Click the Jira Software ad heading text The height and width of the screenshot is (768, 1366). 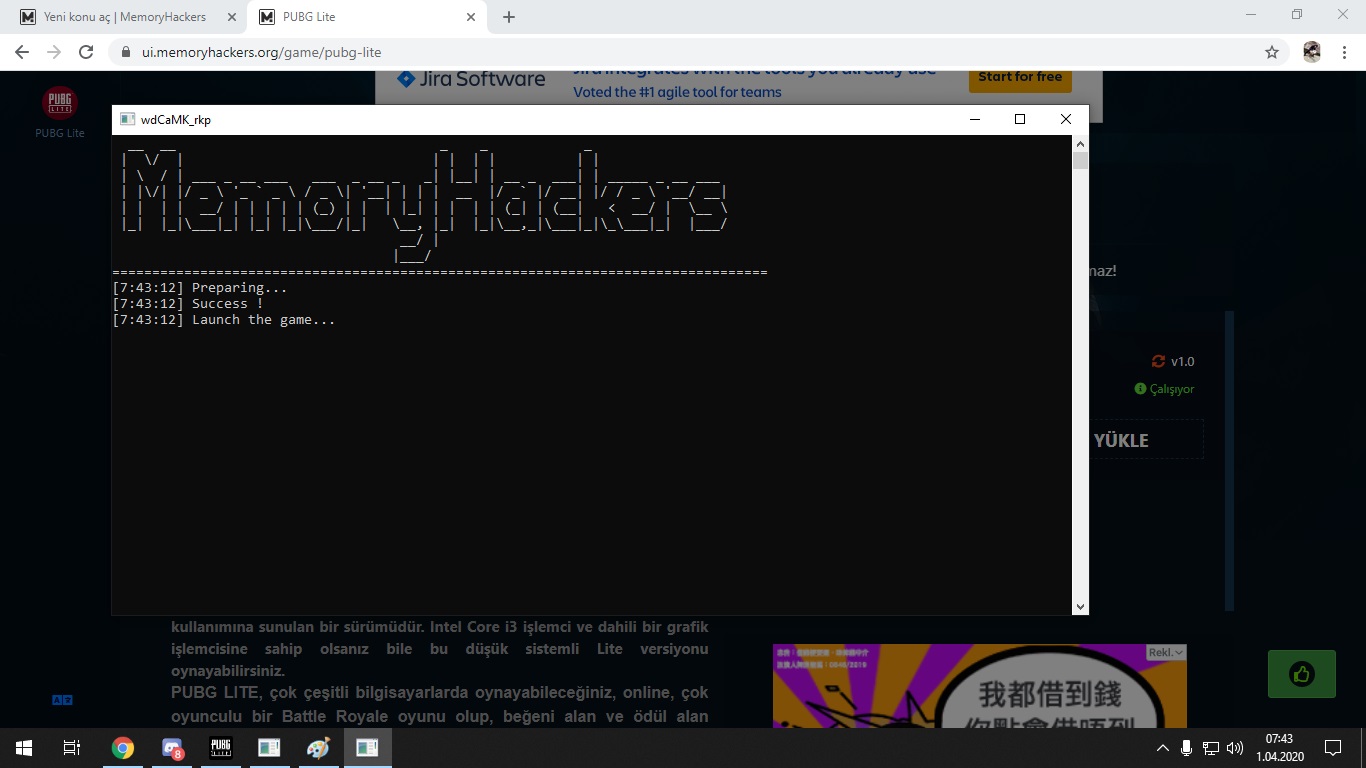(x=484, y=79)
